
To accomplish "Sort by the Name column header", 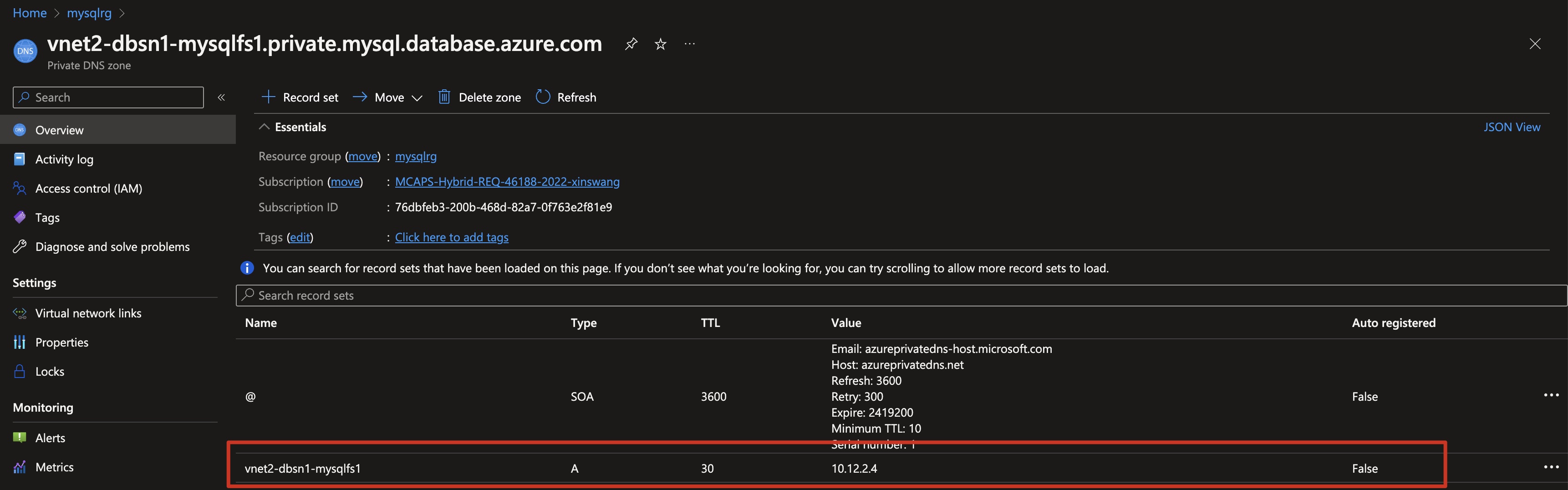I will coord(260,322).
